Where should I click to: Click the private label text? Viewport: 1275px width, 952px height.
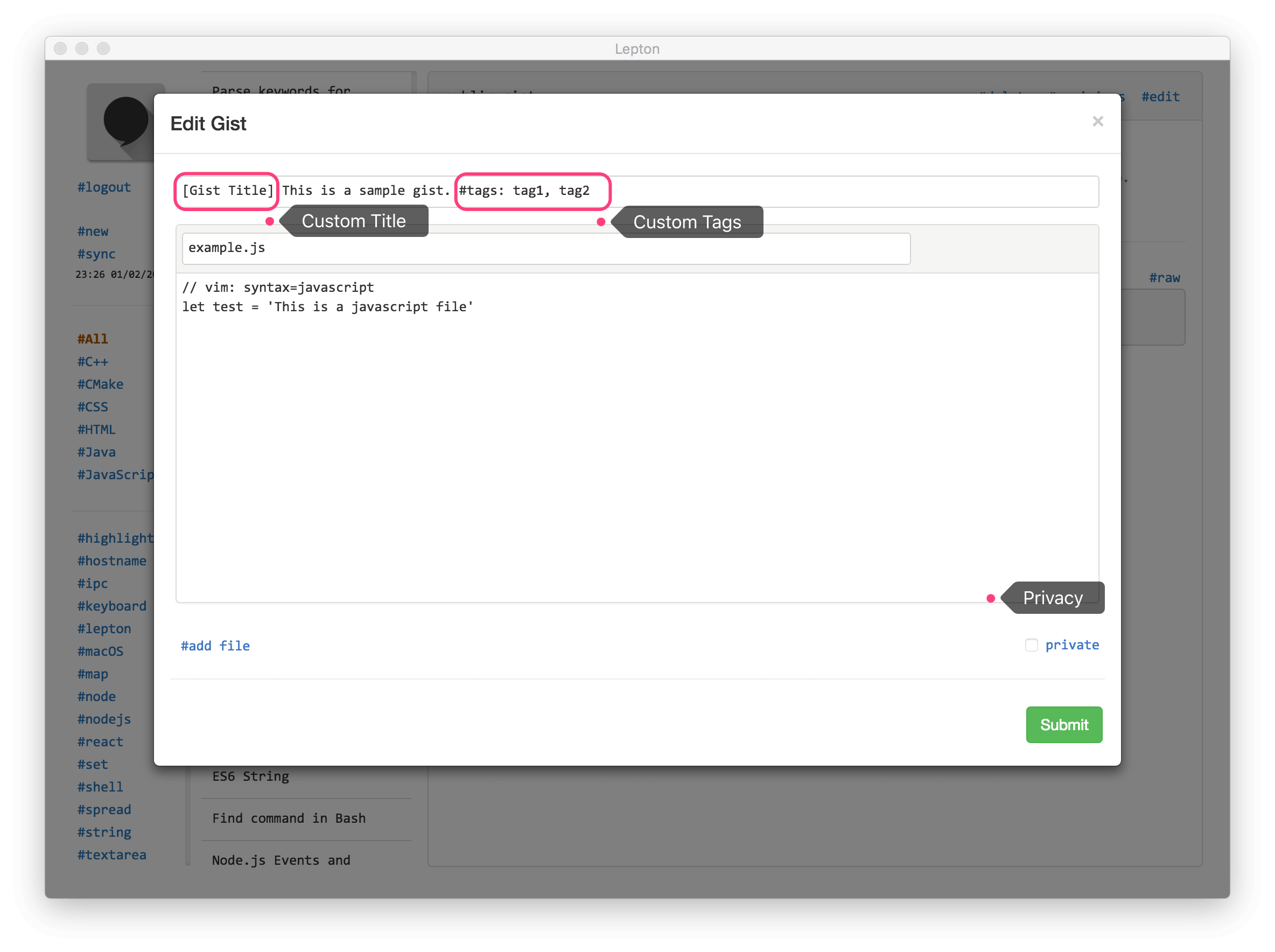(1071, 645)
